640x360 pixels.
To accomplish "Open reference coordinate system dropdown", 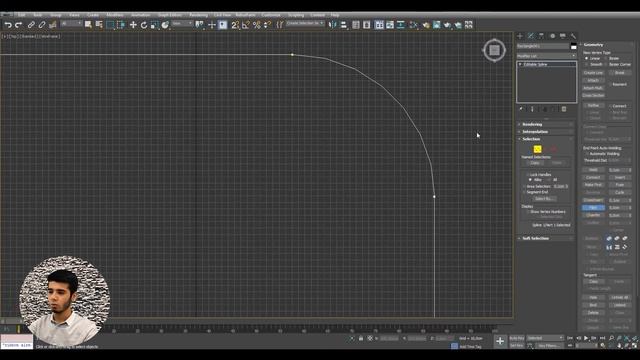I will point(182,24).
